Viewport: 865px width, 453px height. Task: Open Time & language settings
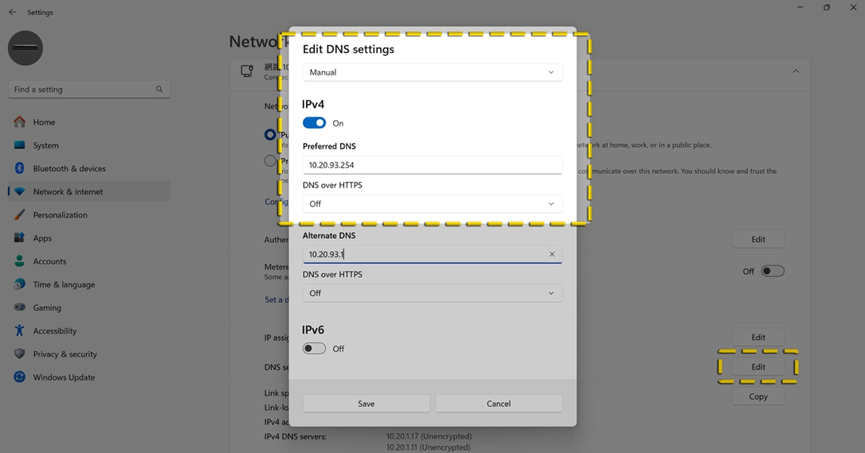[x=64, y=284]
